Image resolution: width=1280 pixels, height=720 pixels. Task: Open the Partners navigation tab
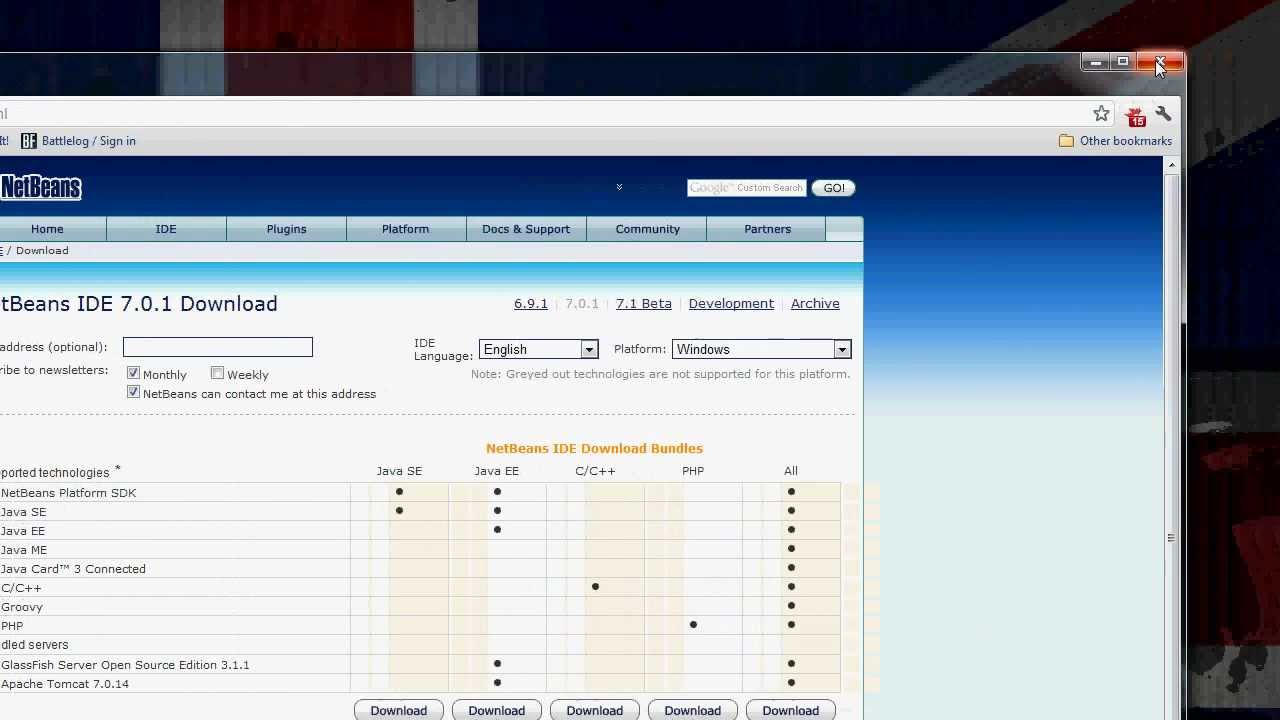767,229
